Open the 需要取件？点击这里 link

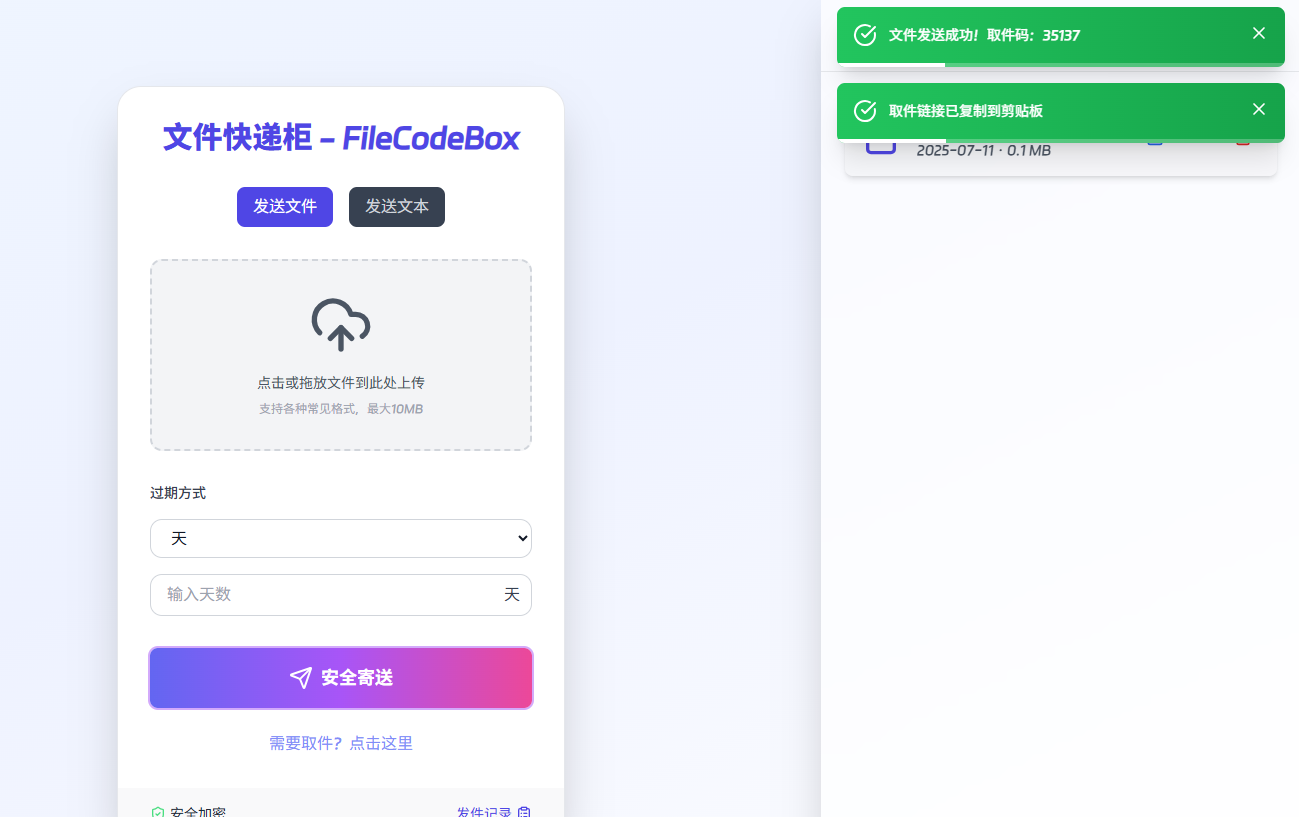click(x=341, y=743)
